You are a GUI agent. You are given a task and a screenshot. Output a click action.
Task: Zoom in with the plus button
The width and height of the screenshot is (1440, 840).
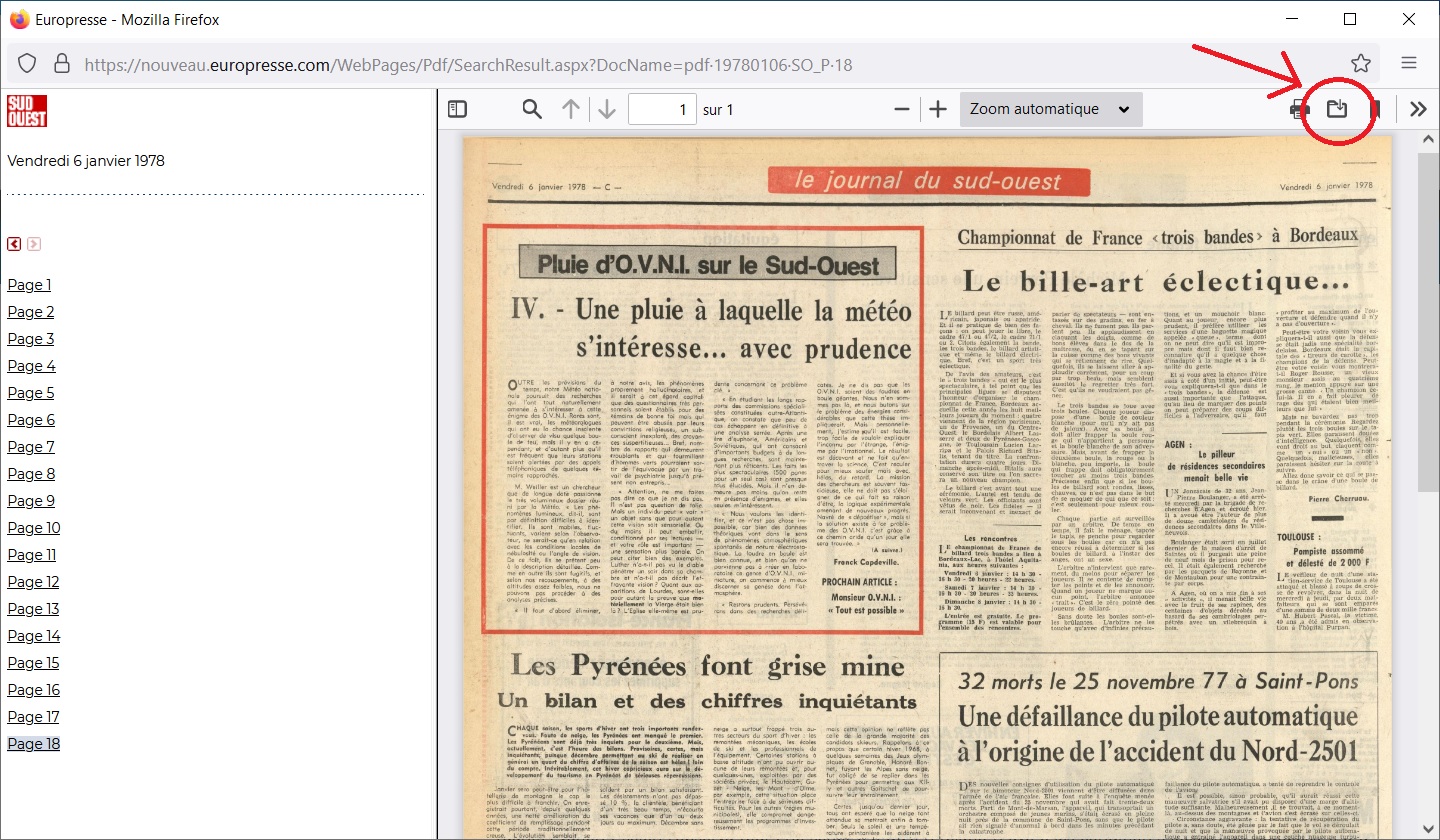pos(938,109)
